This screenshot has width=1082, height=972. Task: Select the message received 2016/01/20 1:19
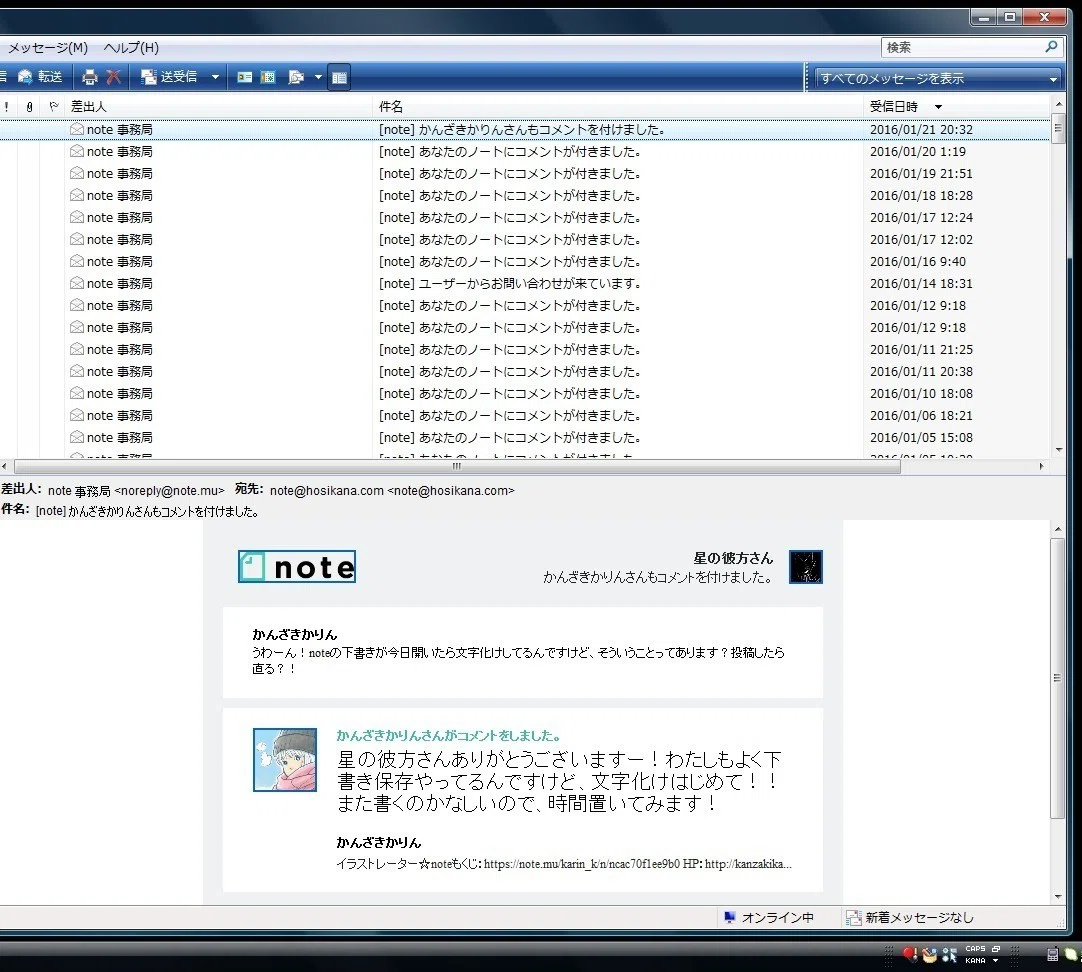point(524,152)
